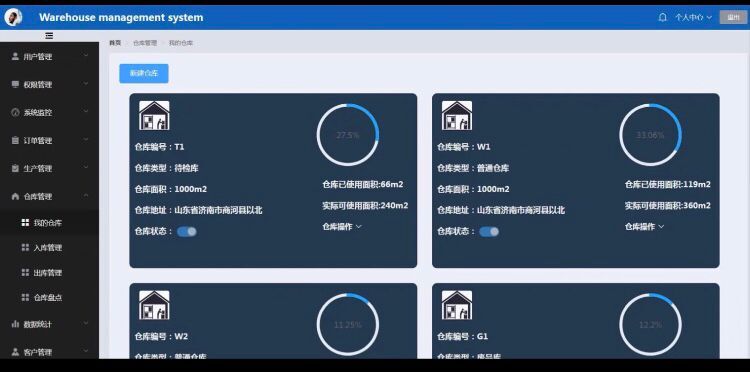Click warehouse G1 building icon
The height and width of the screenshot is (372, 750).
pyautogui.click(x=457, y=305)
